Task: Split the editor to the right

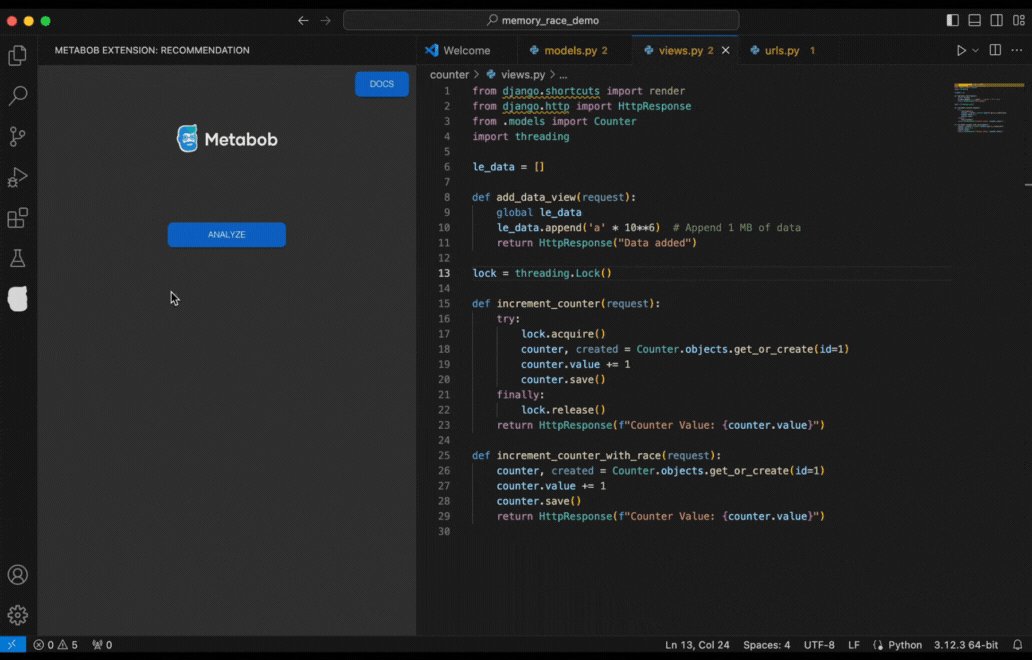Action: tap(995, 50)
